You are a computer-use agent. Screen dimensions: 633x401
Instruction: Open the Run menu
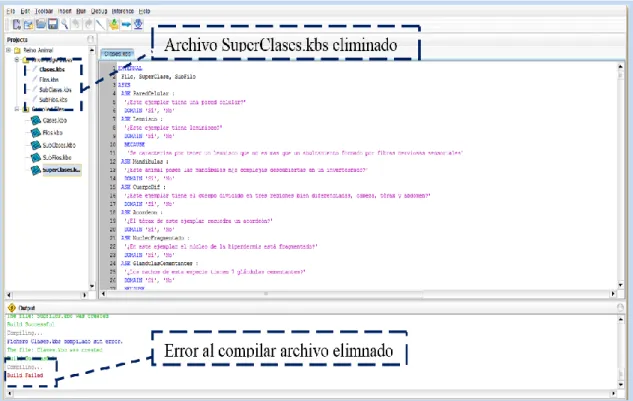coord(81,11)
